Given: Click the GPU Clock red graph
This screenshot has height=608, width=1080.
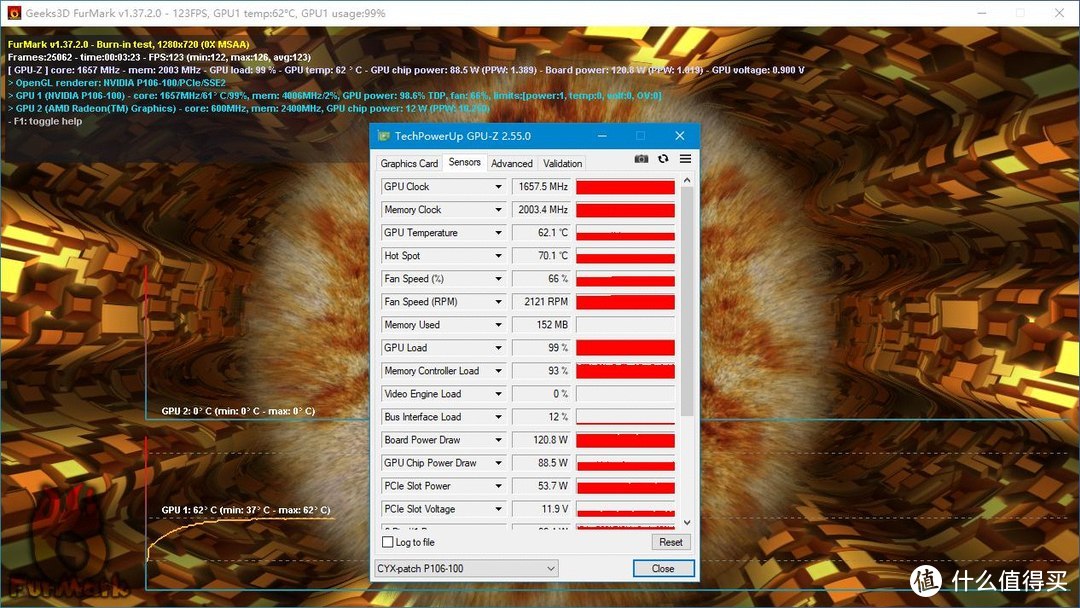Looking at the screenshot, I should click(625, 187).
